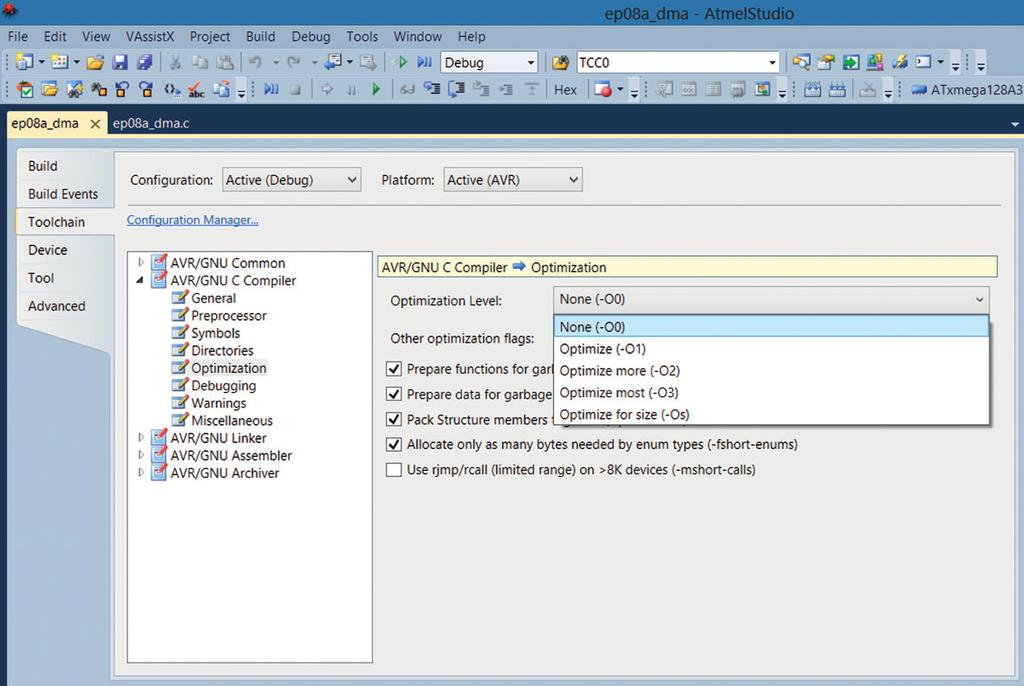Screen dimensions: 1024x686
Task: Click the Cut (scissors) icon
Action: point(175,62)
